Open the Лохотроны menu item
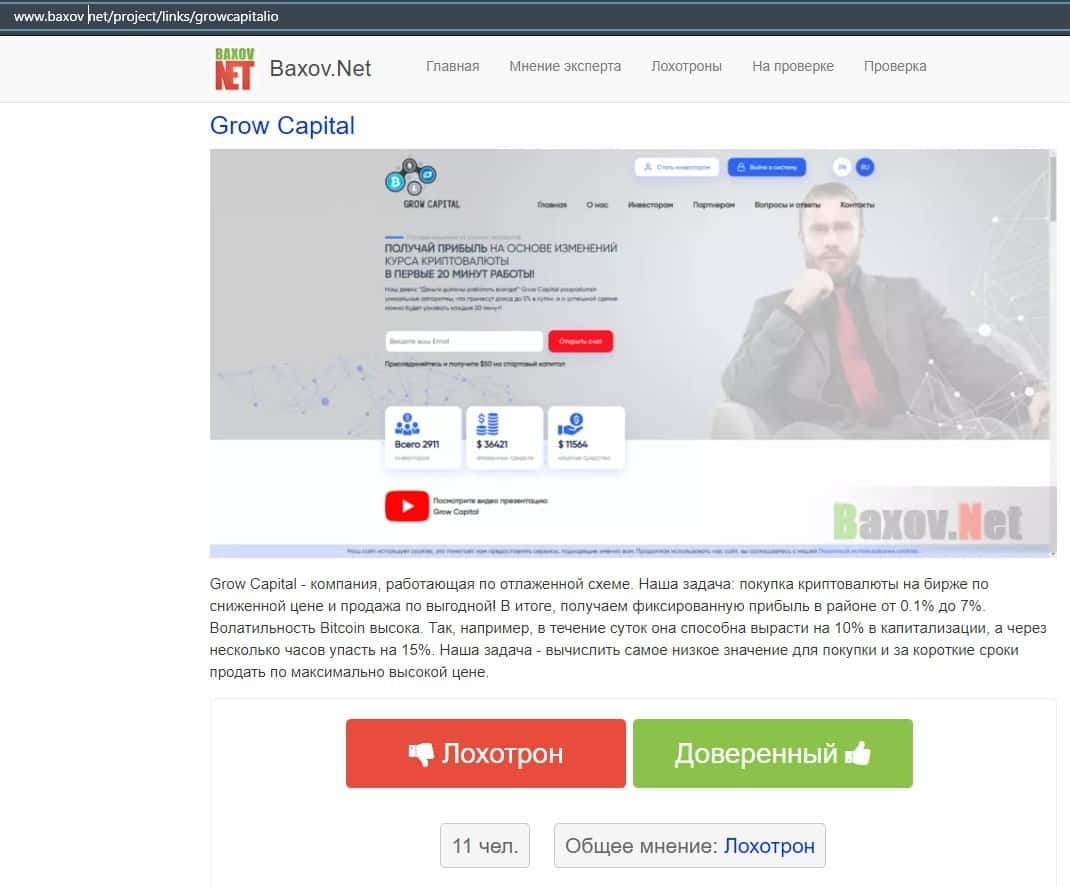Image resolution: width=1070 pixels, height=886 pixels. (686, 66)
